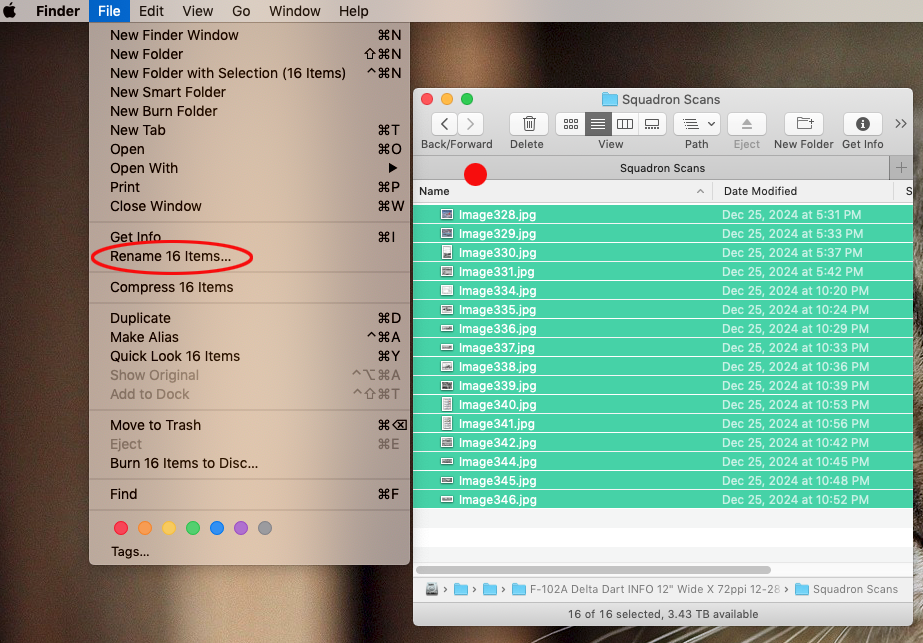This screenshot has height=643, width=923.
Task: Switch to list view
Action: click(x=598, y=124)
